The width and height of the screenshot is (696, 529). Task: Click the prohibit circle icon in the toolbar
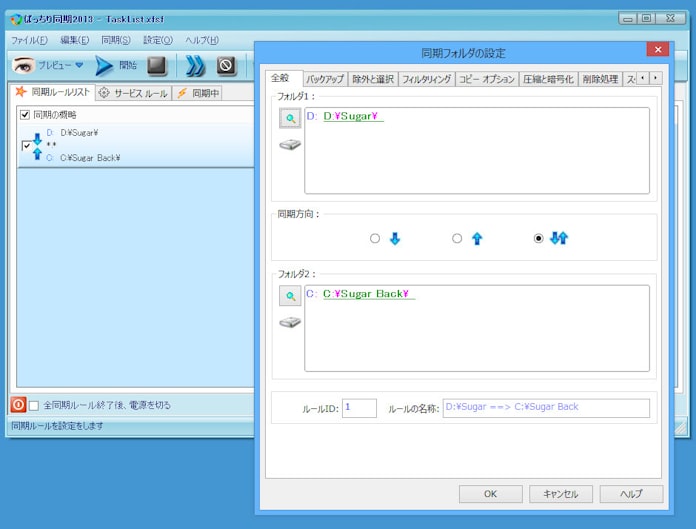click(227, 66)
